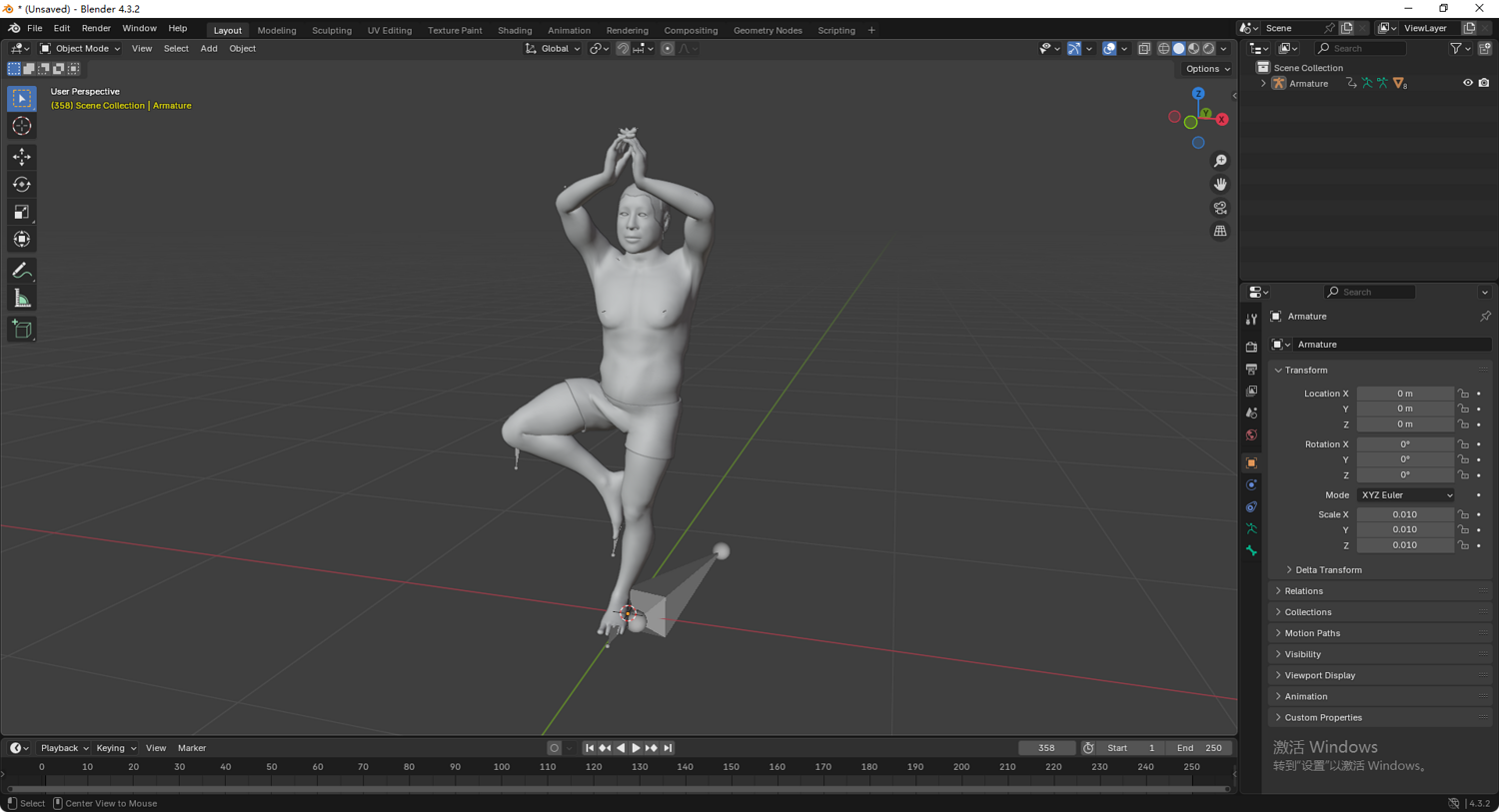Toggle the Location X lock

(1464, 394)
